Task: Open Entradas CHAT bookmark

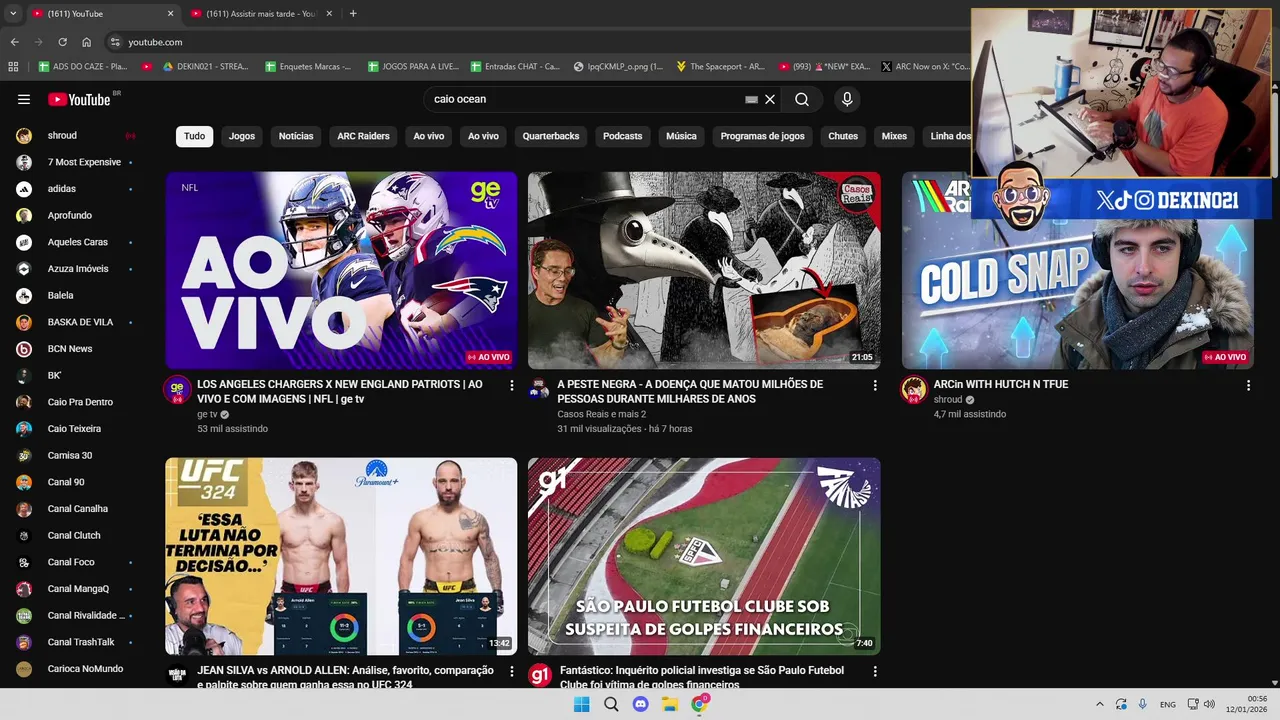Action: click(513, 67)
